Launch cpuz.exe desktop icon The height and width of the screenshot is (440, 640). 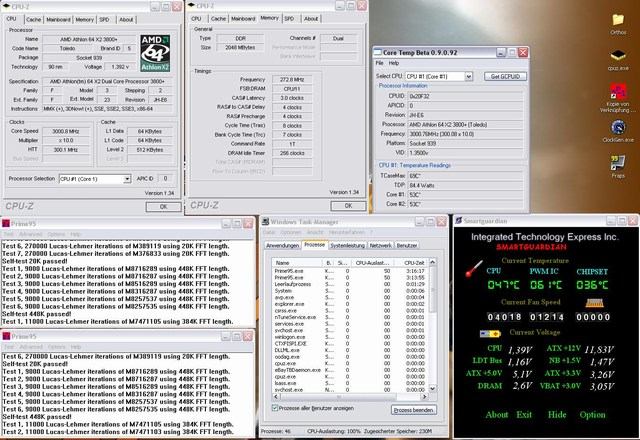618,56
